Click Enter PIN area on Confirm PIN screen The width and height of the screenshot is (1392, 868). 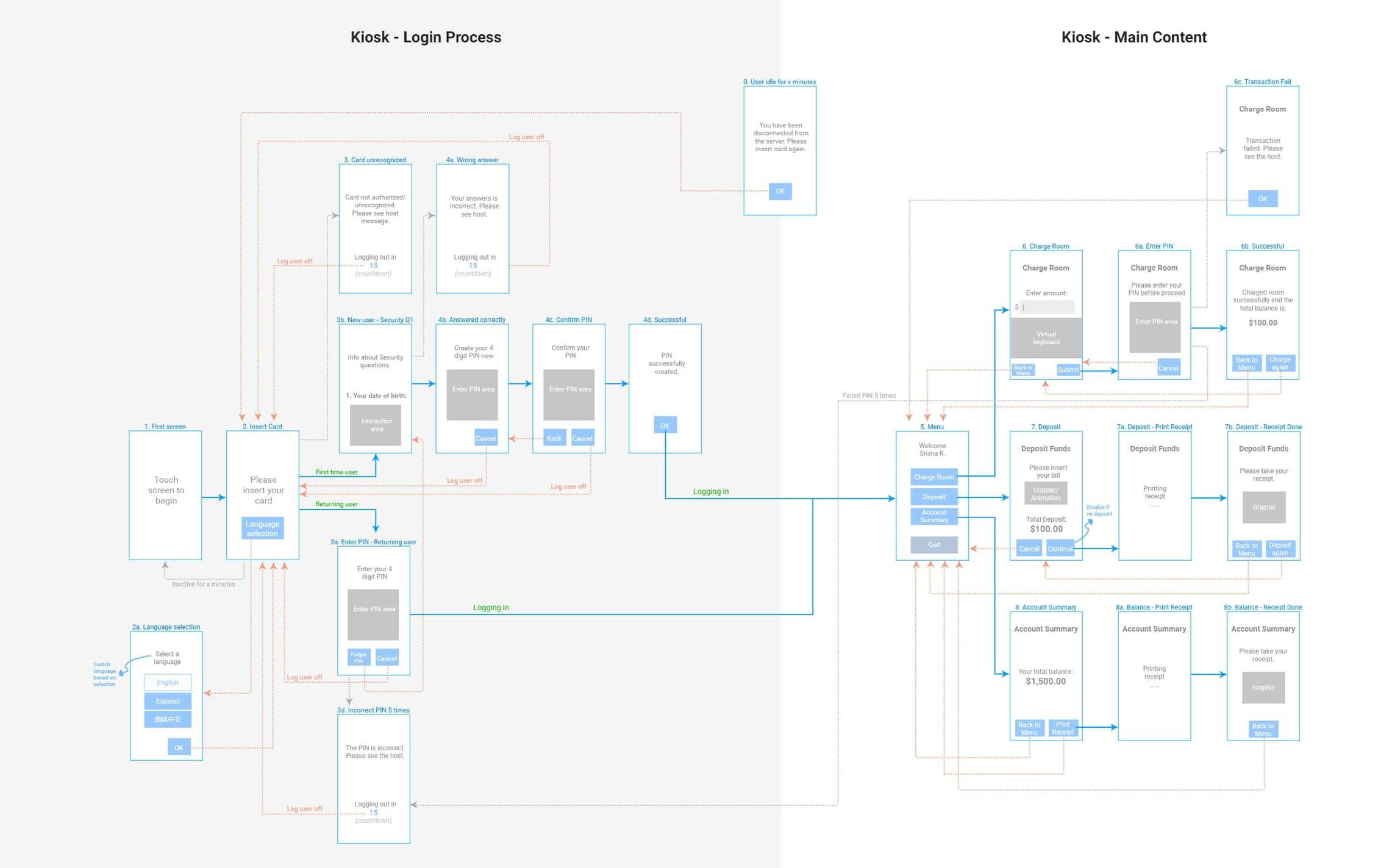pos(569,395)
